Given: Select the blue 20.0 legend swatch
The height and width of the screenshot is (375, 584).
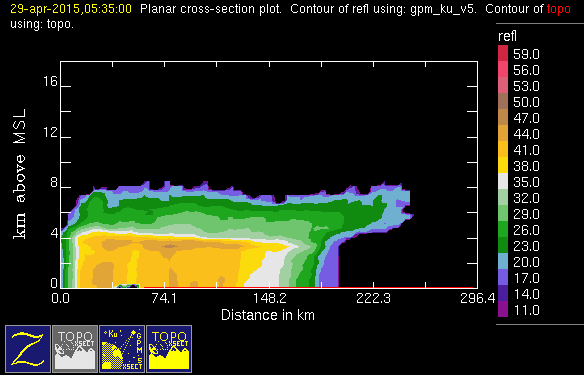Looking at the screenshot, I should (503, 261).
